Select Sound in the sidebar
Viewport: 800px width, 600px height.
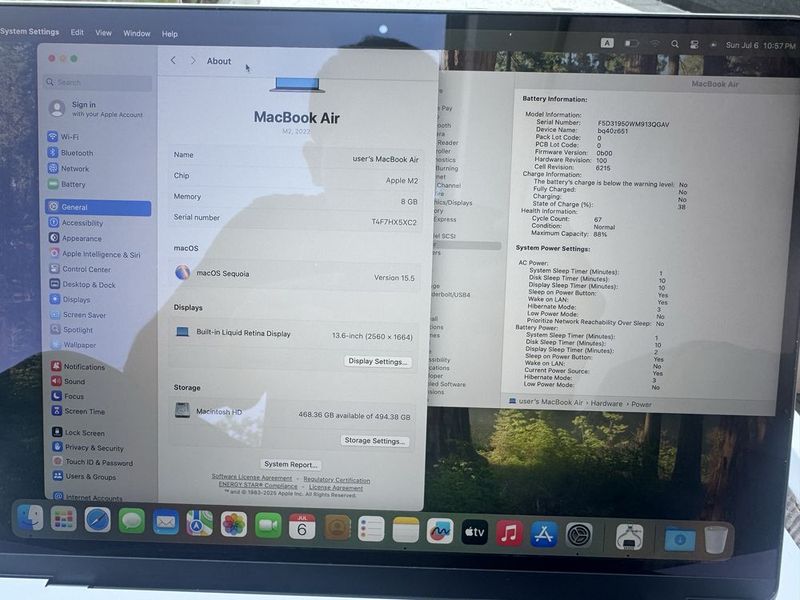pyautogui.click(x=68, y=381)
